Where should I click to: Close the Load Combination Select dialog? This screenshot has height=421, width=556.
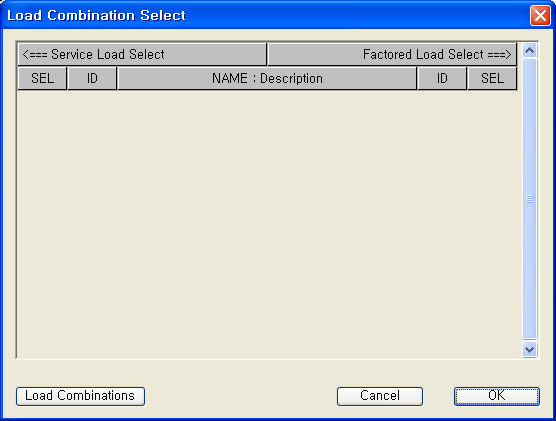[x=540, y=16]
